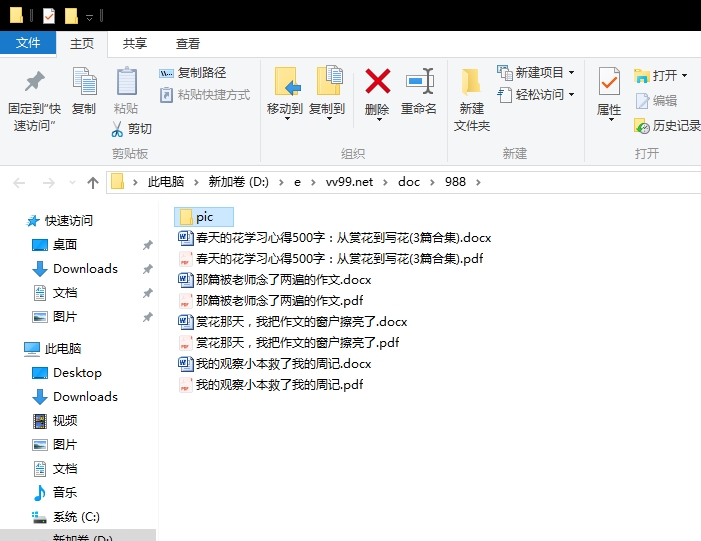Open recent locations dropdown arrow

[72, 182]
